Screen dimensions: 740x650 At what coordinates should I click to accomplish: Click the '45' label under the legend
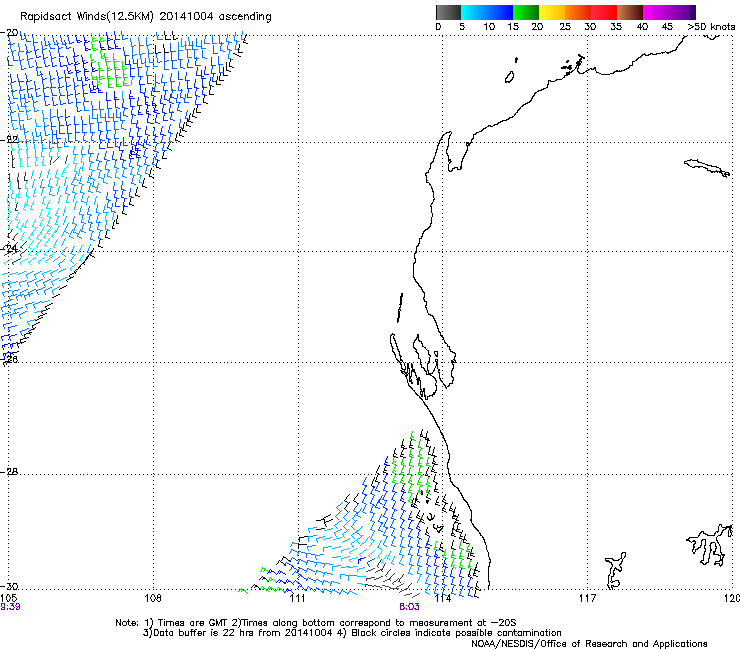[667, 27]
